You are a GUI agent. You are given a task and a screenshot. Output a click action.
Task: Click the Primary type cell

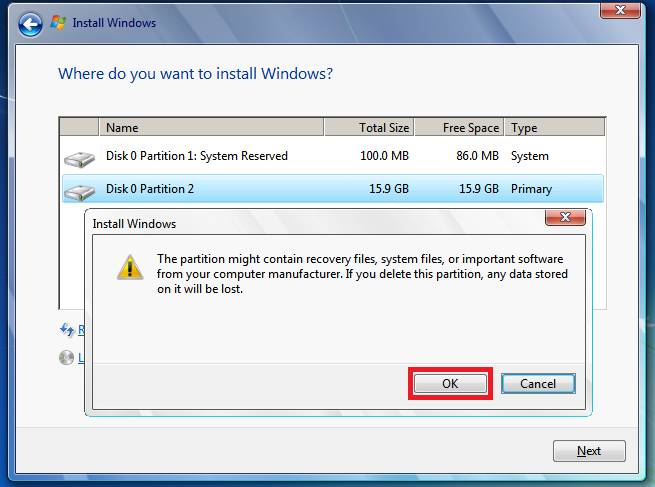pos(531,189)
